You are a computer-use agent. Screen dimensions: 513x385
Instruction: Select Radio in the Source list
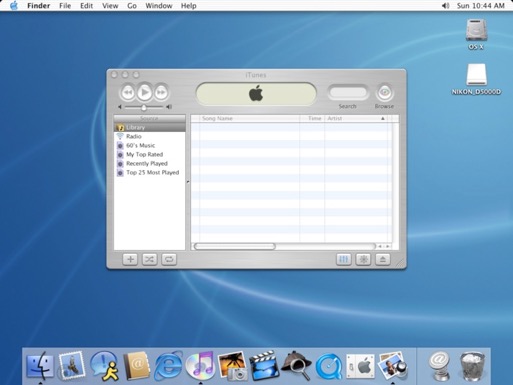click(149, 136)
